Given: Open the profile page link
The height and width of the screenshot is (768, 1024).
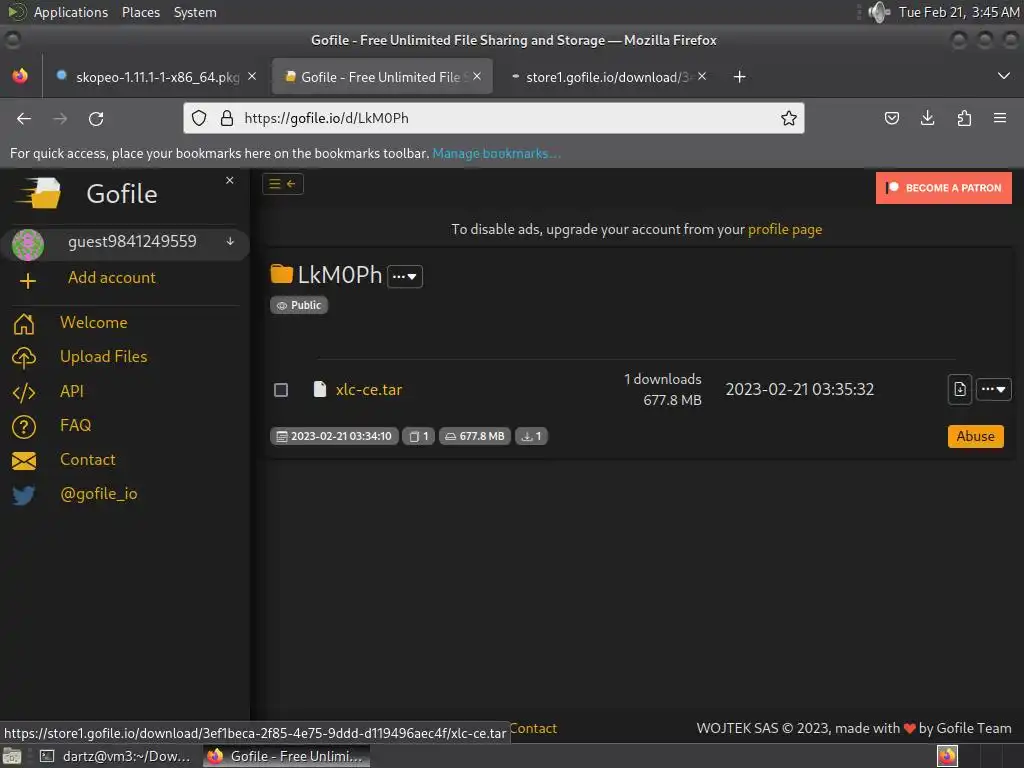Looking at the screenshot, I should pos(784,229).
